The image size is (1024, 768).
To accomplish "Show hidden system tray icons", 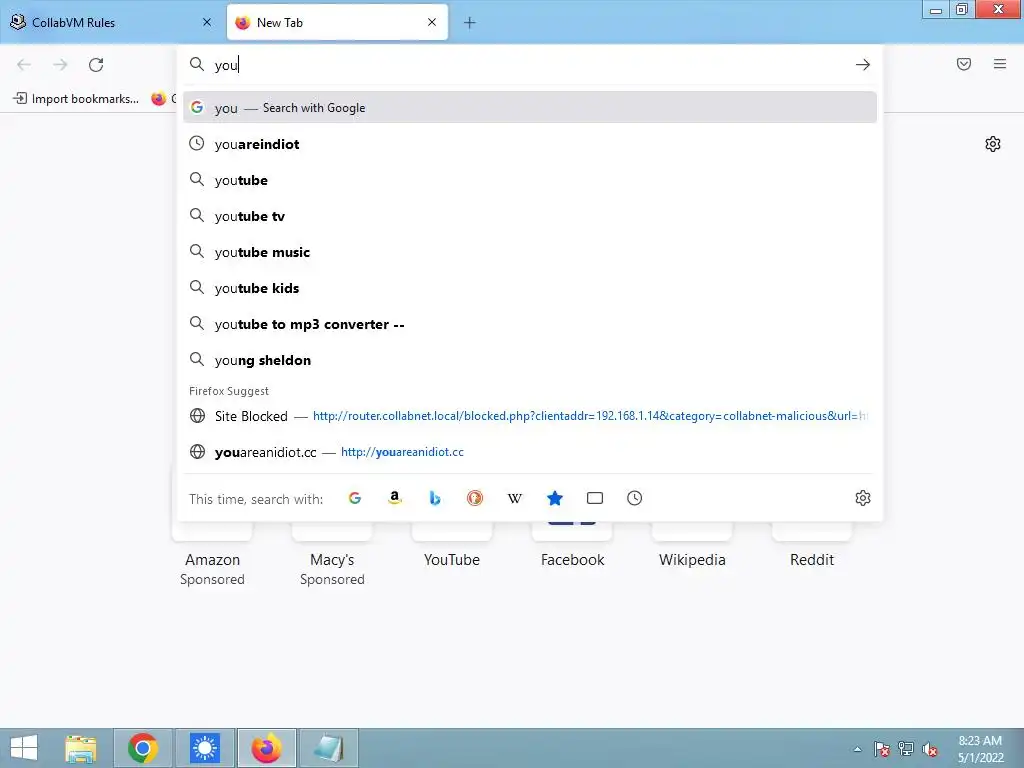I will tap(857, 749).
